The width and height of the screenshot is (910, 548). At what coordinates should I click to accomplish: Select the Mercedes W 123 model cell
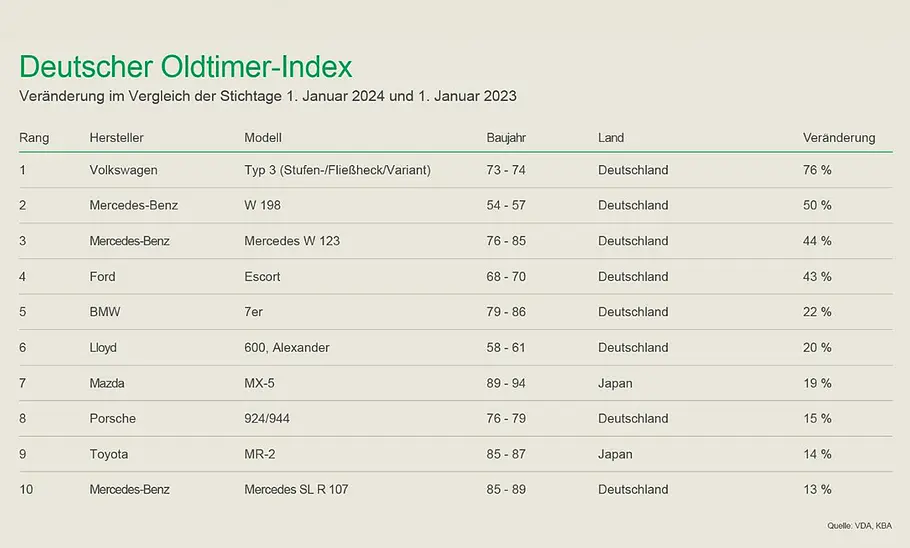pyautogui.click(x=292, y=241)
